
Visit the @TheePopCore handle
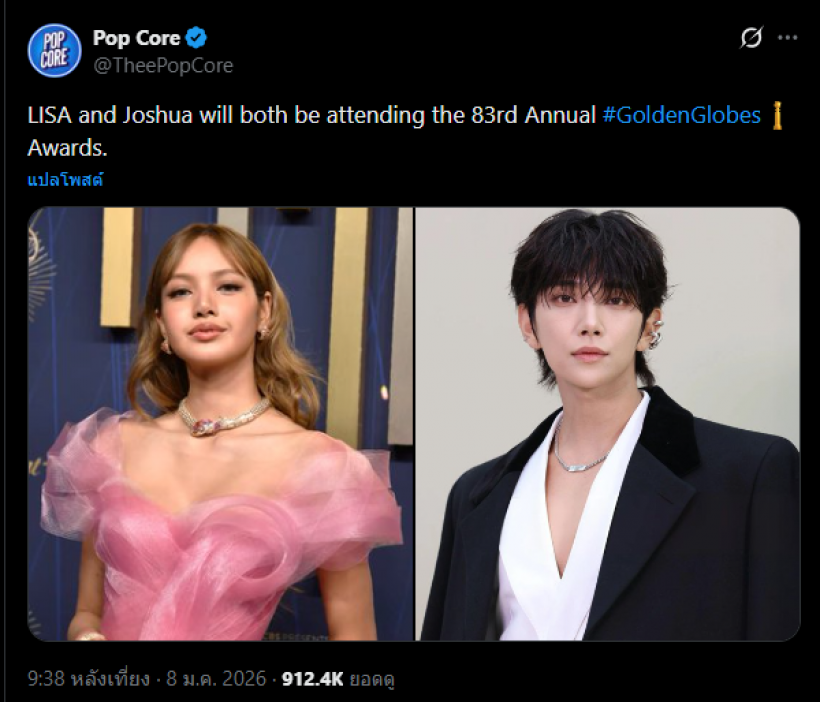(x=164, y=65)
